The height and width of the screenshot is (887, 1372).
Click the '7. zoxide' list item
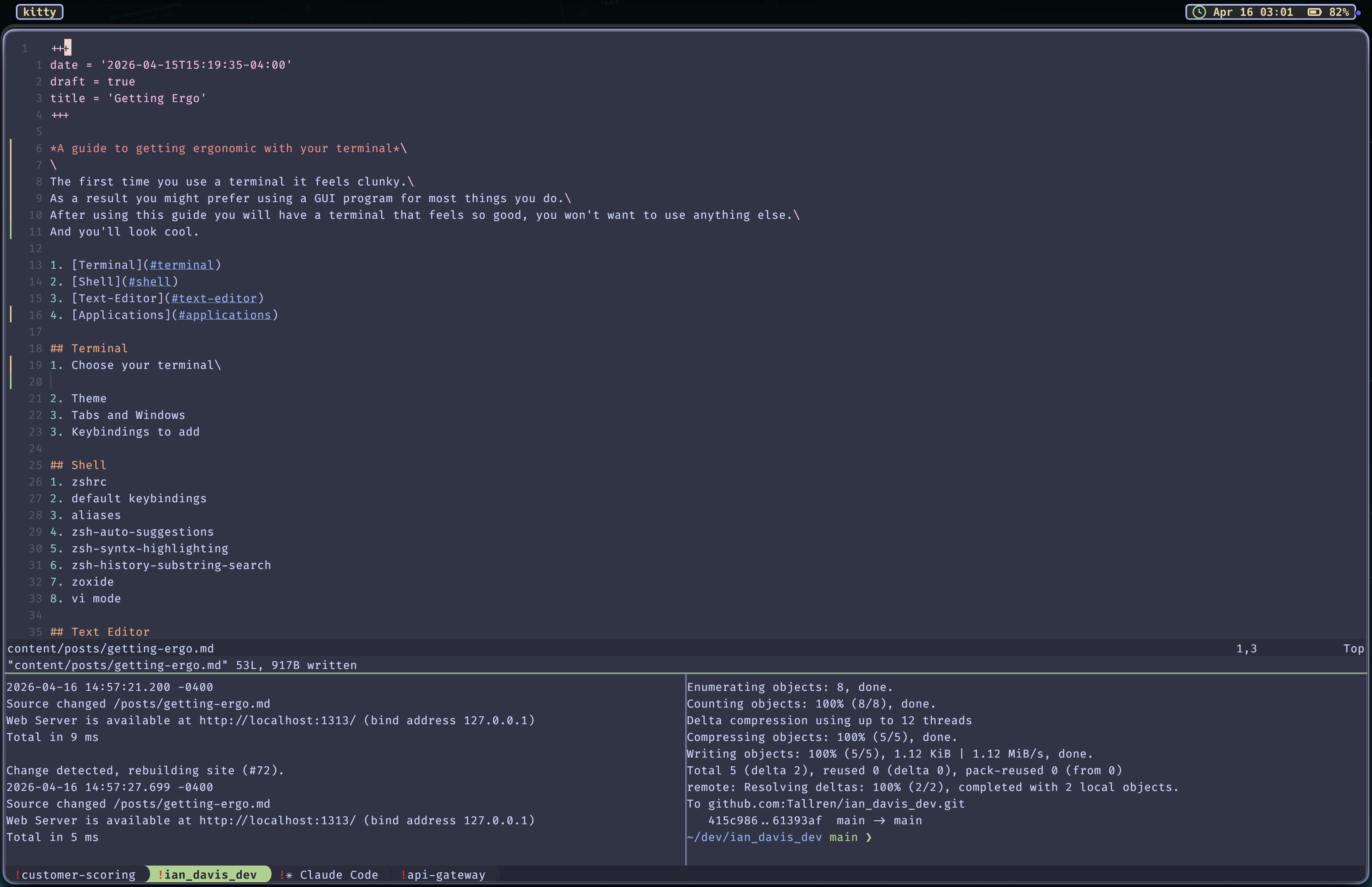pyautogui.click(x=82, y=582)
